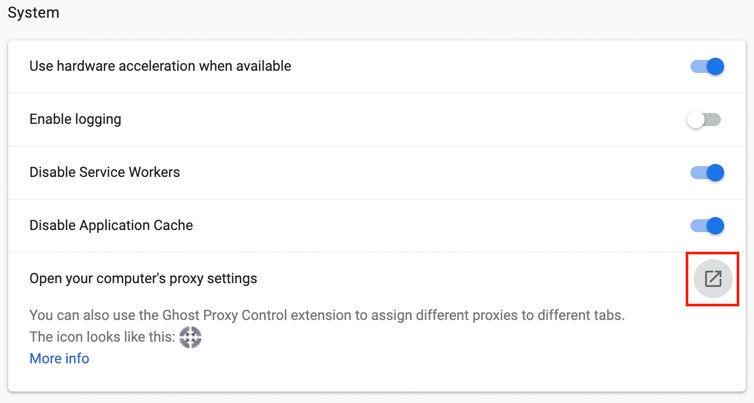Viewport: 754px width, 403px height.
Task: Enable the logging toggle switch
Action: click(704, 120)
